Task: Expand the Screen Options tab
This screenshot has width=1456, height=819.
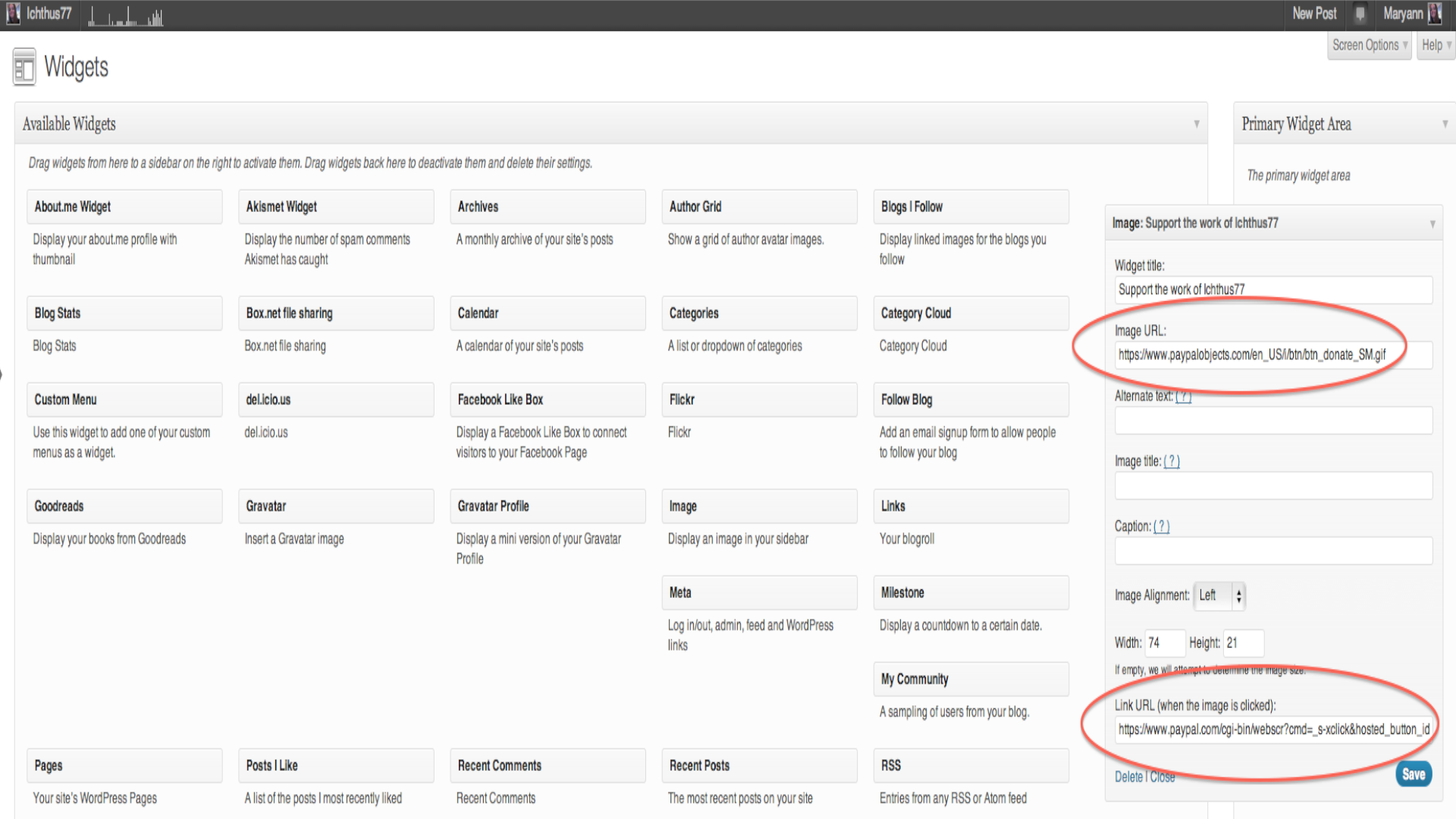Action: [x=1369, y=45]
